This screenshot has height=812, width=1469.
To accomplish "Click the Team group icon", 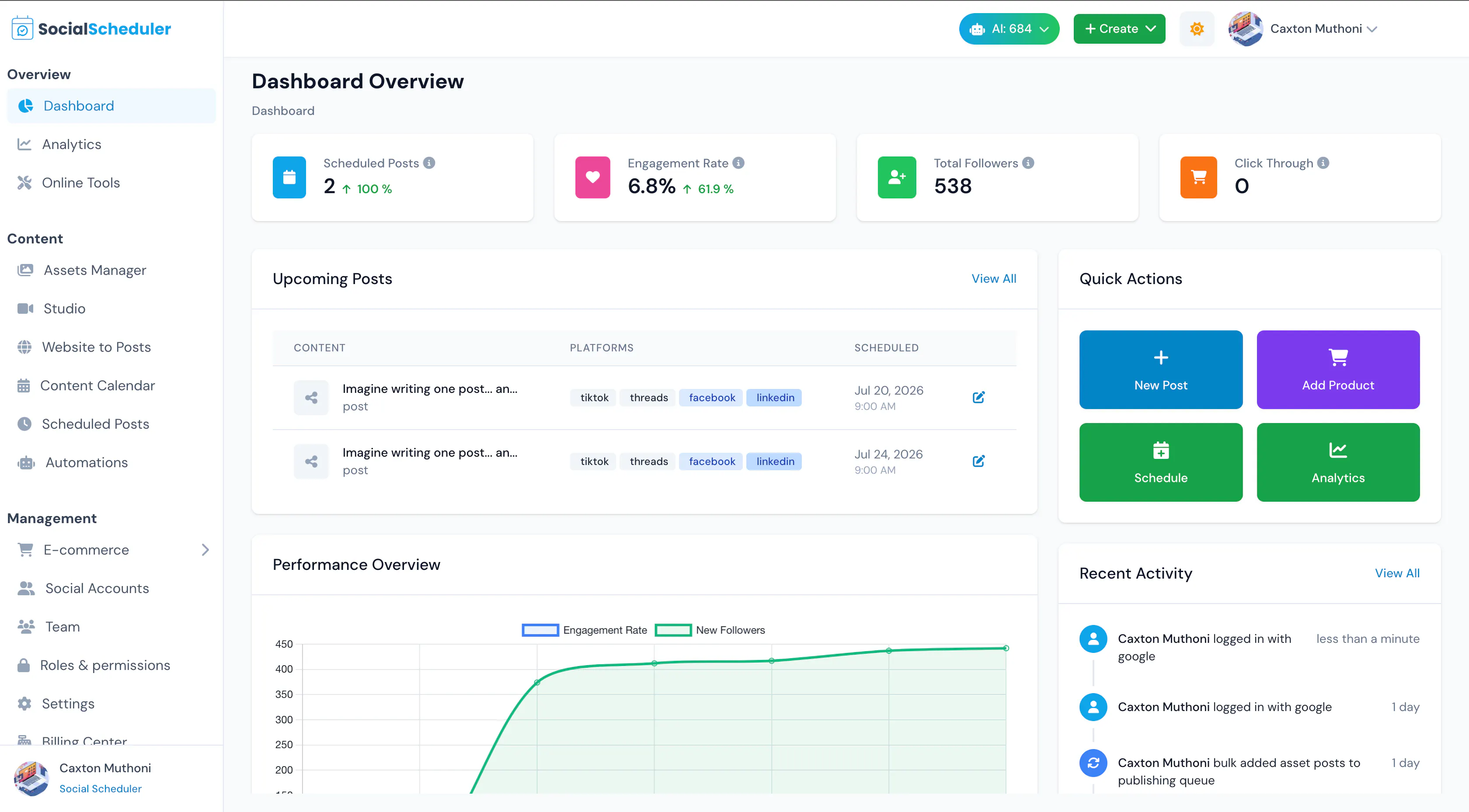I will click(x=26, y=627).
